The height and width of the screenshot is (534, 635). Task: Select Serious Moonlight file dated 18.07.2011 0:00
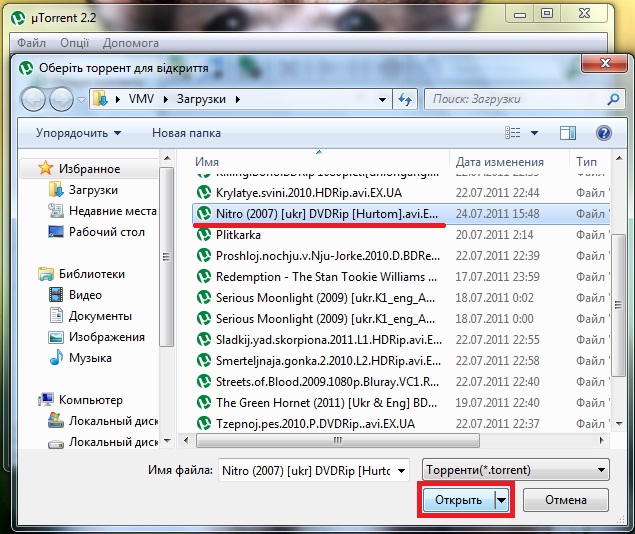pyautogui.click(x=401, y=319)
